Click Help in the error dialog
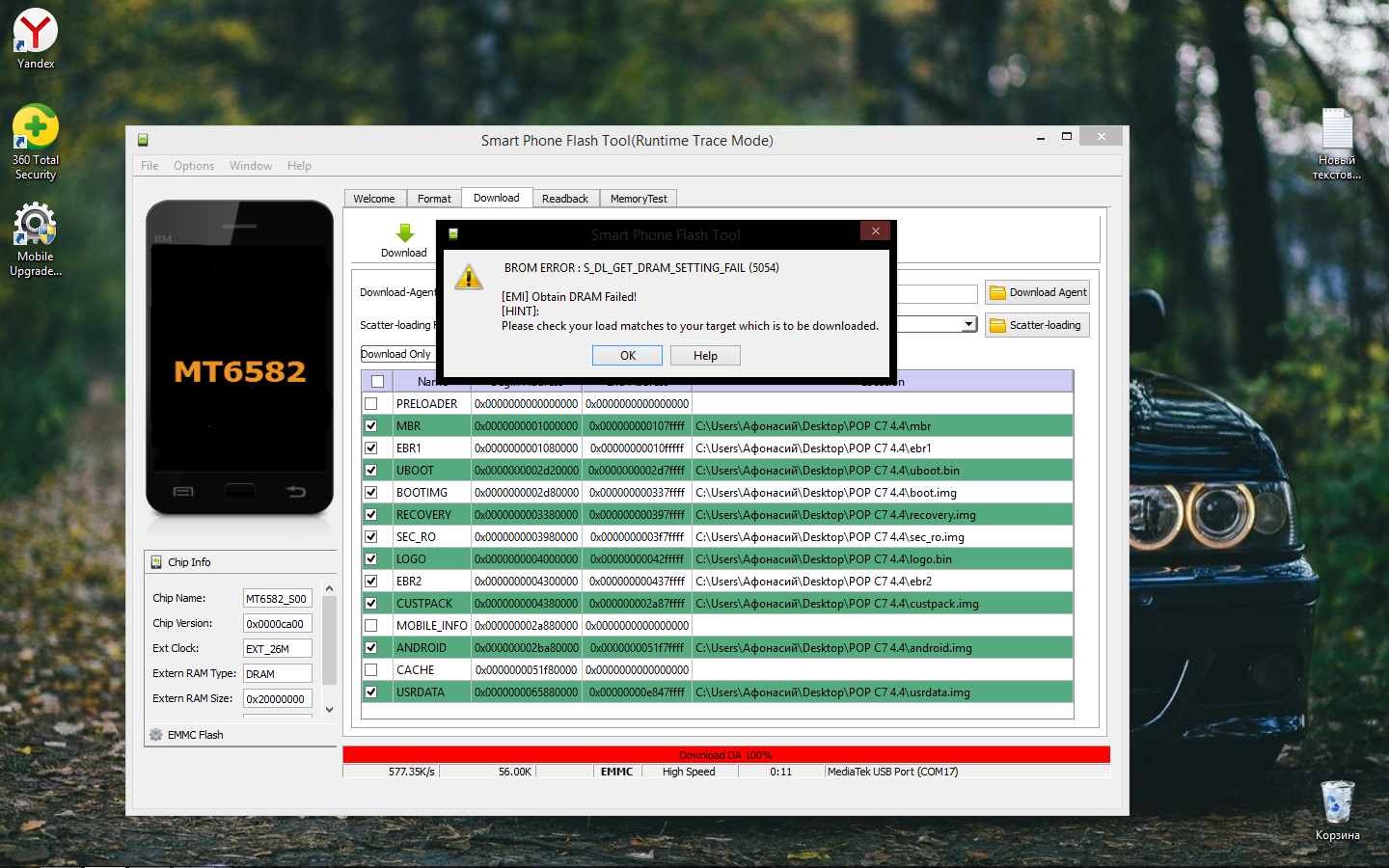This screenshot has width=1389, height=868. pos(705,356)
